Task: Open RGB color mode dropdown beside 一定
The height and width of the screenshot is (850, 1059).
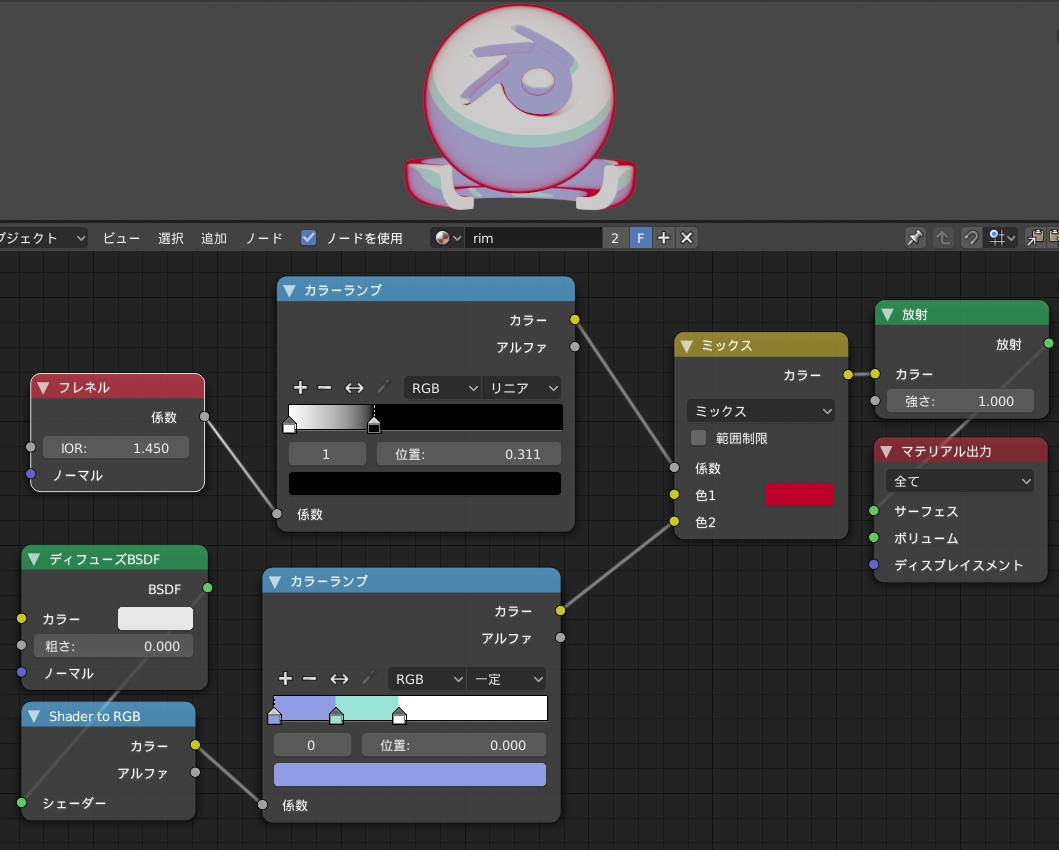Action: pos(427,679)
